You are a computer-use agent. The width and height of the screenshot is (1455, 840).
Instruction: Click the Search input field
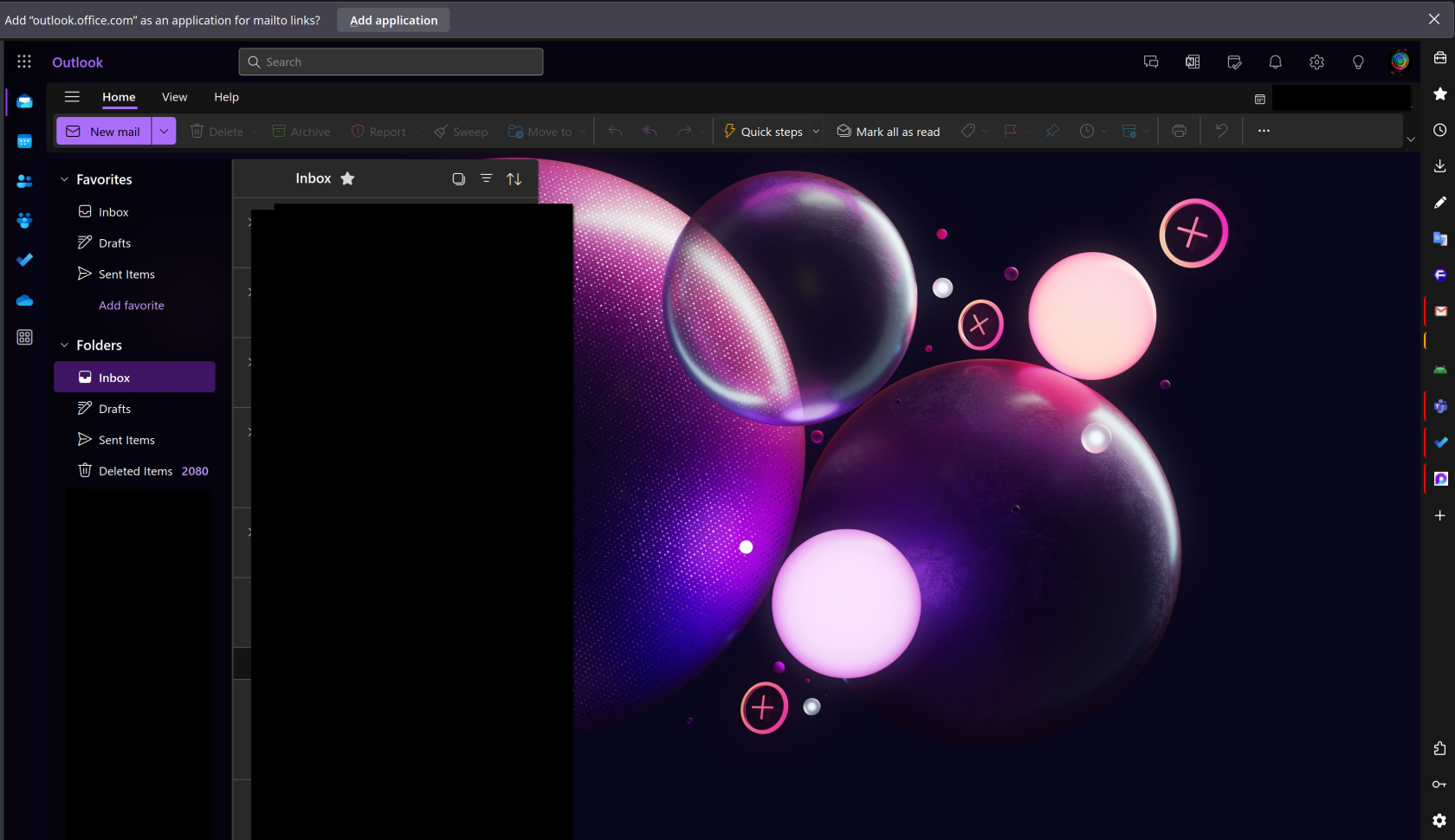[x=391, y=61]
